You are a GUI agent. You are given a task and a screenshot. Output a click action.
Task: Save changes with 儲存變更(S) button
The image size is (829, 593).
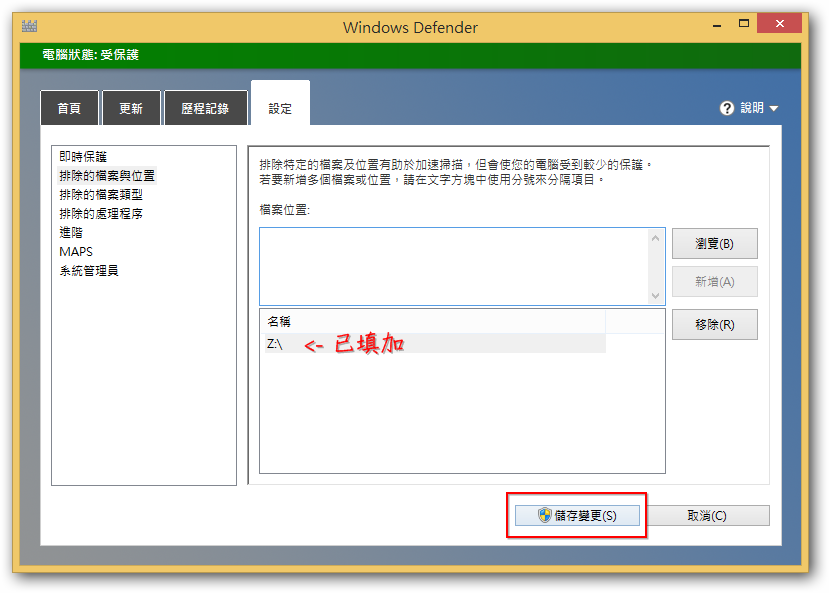tap(576, 516)
